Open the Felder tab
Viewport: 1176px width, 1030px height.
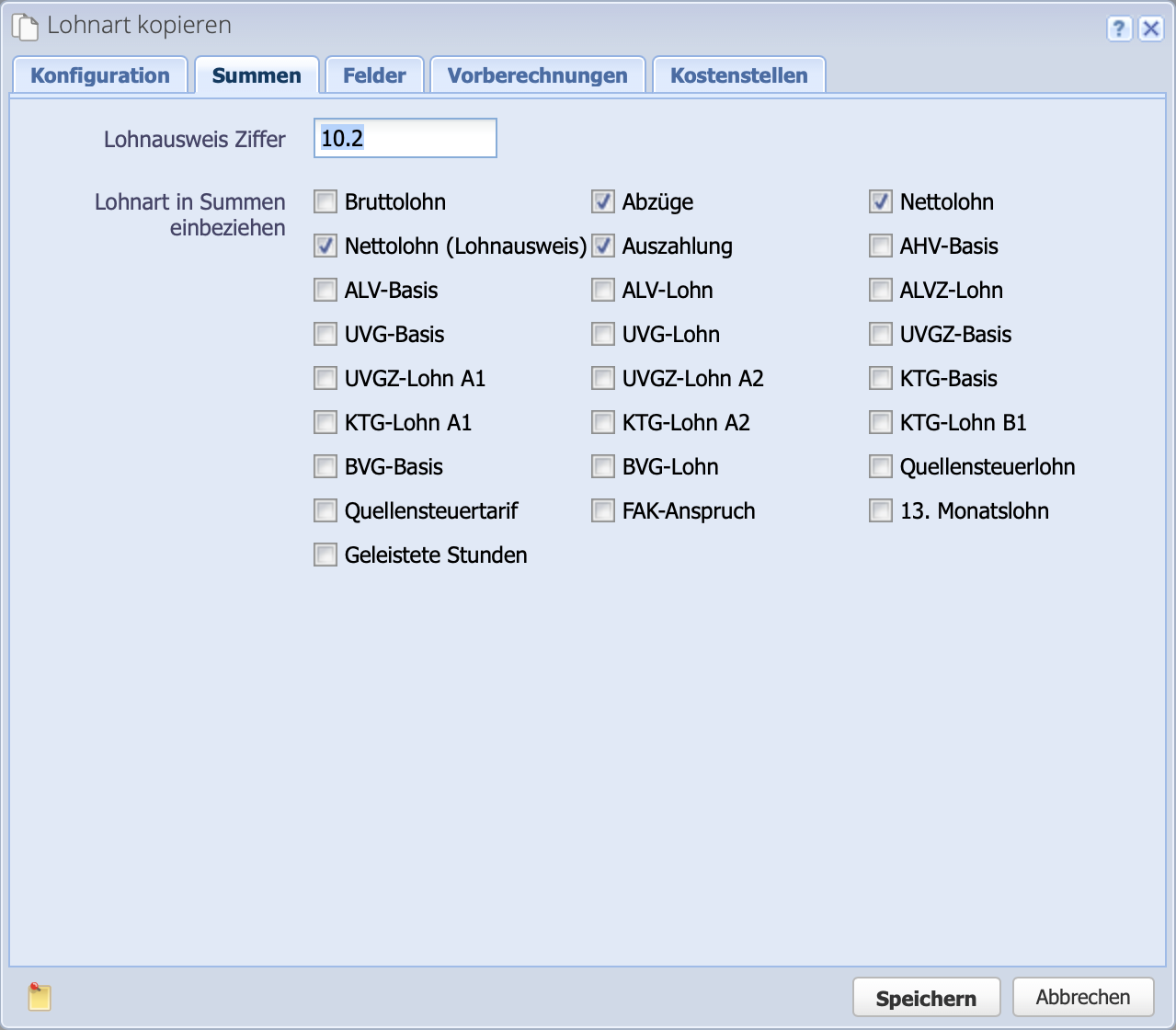click(373, 74)
